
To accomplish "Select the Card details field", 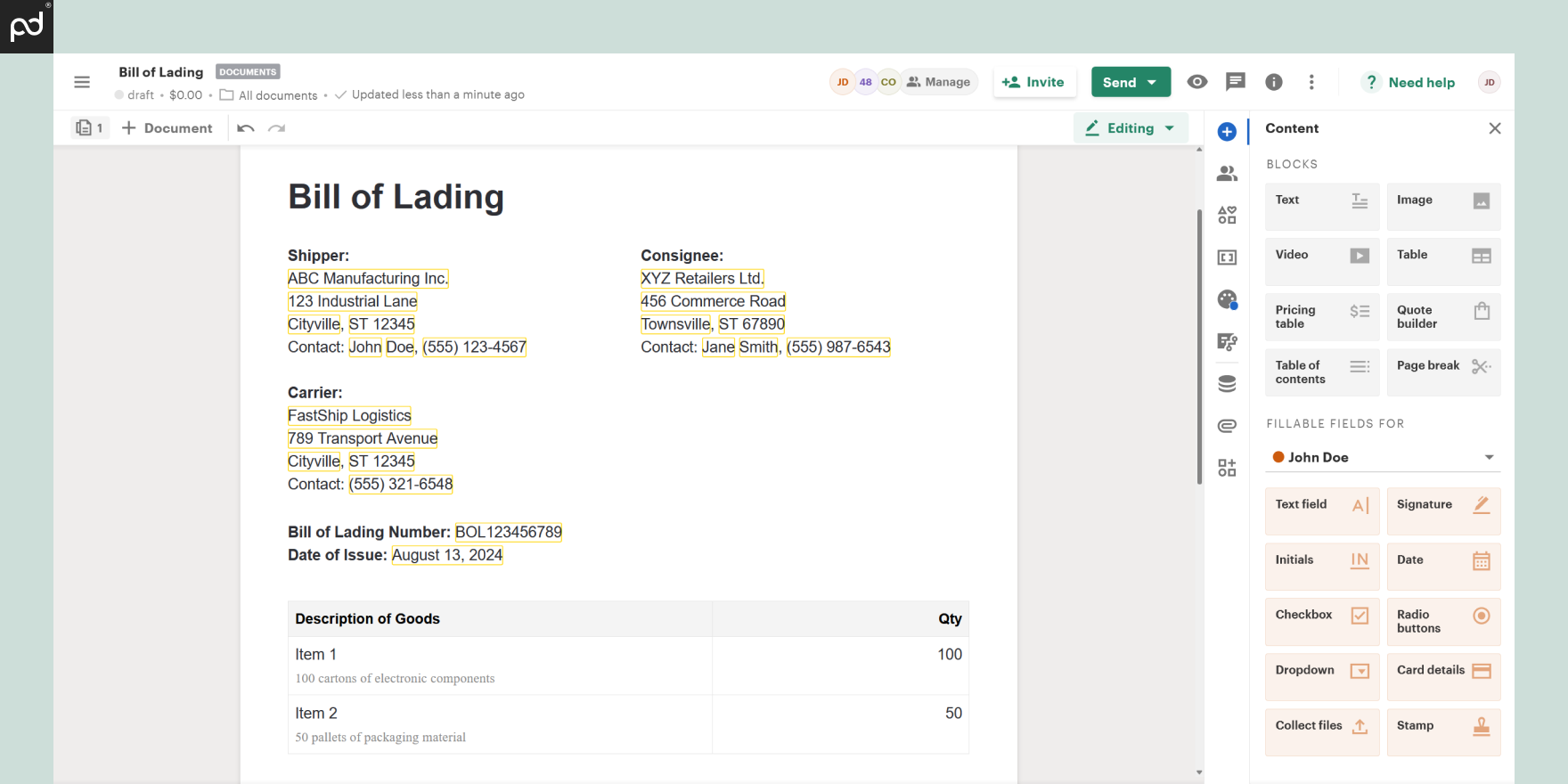I will pyautogui.click(x=1443, y=677).
